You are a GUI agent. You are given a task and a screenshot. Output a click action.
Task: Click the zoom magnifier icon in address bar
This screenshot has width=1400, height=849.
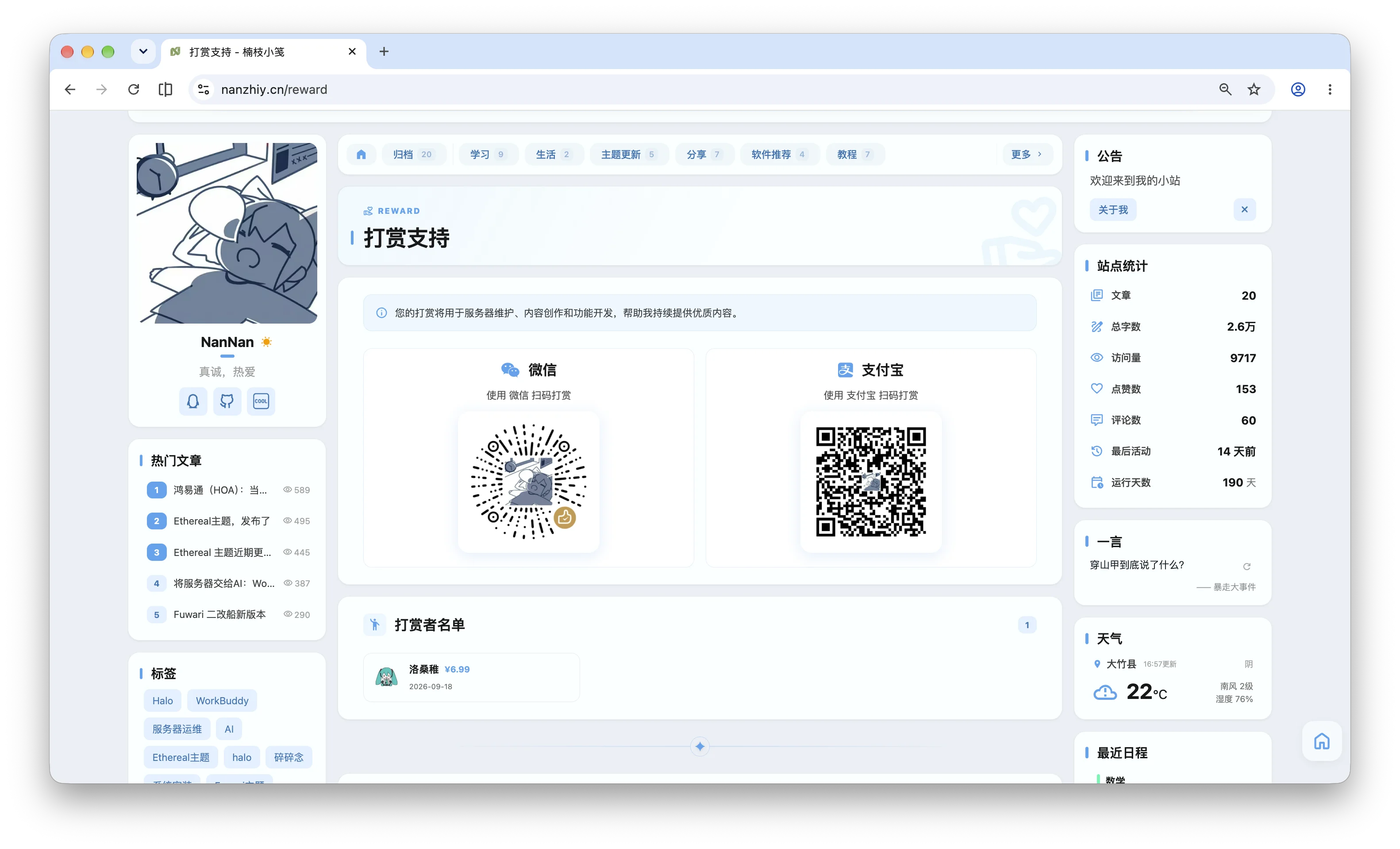click(1225, 89)
